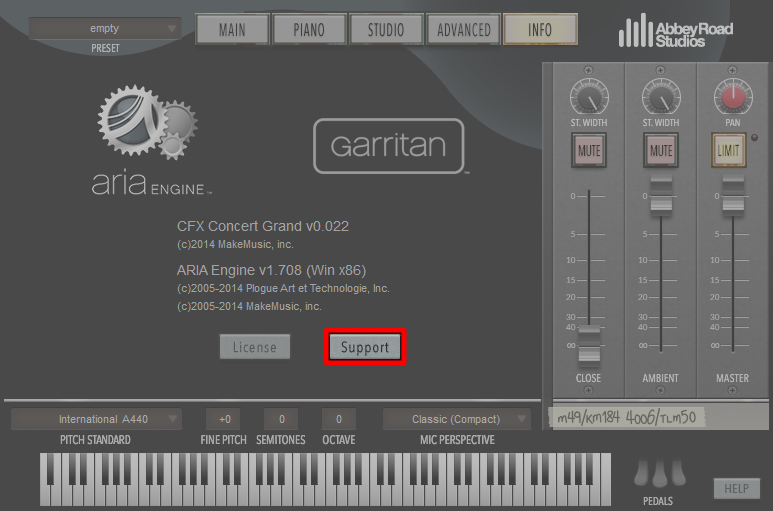The width and height of the screenshot is (773, 511).
Task: Switch to the MAIN tab
Action: click(232, 30)
